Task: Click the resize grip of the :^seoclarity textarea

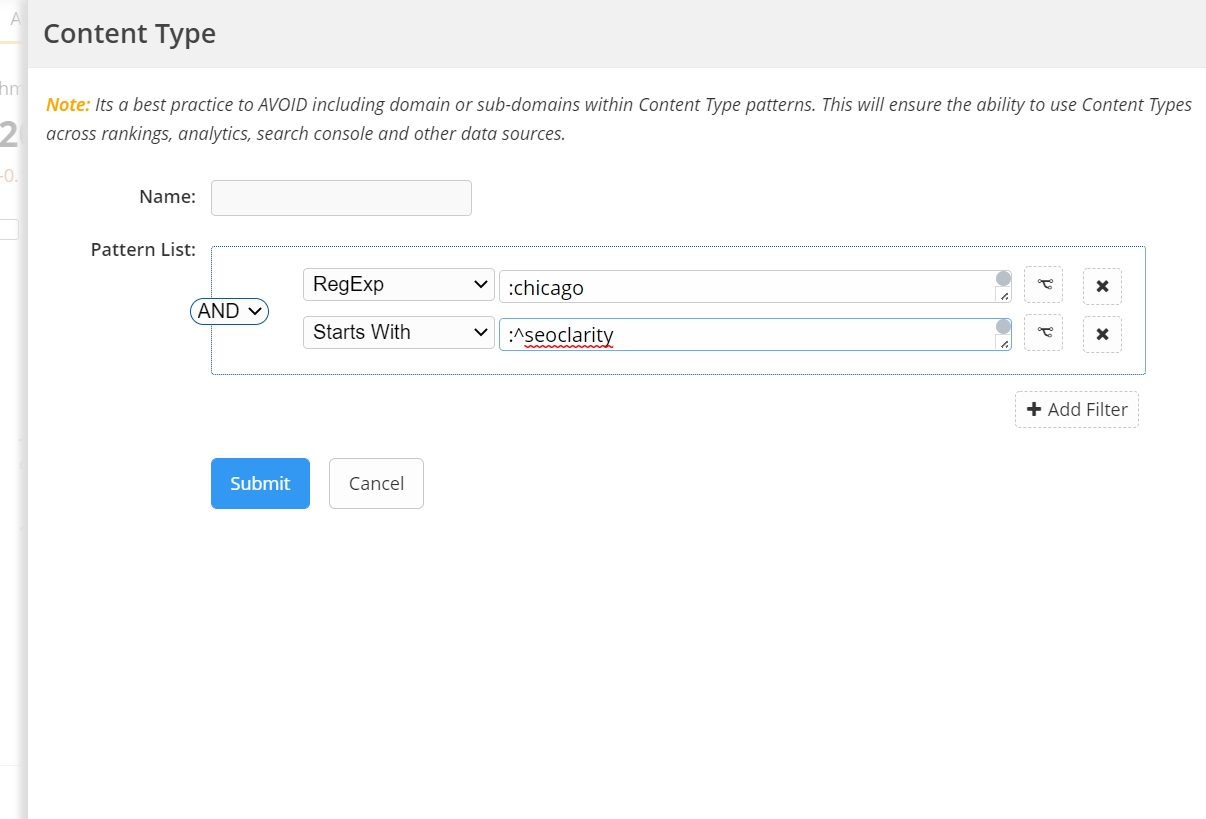Action: coord(1004,343)
